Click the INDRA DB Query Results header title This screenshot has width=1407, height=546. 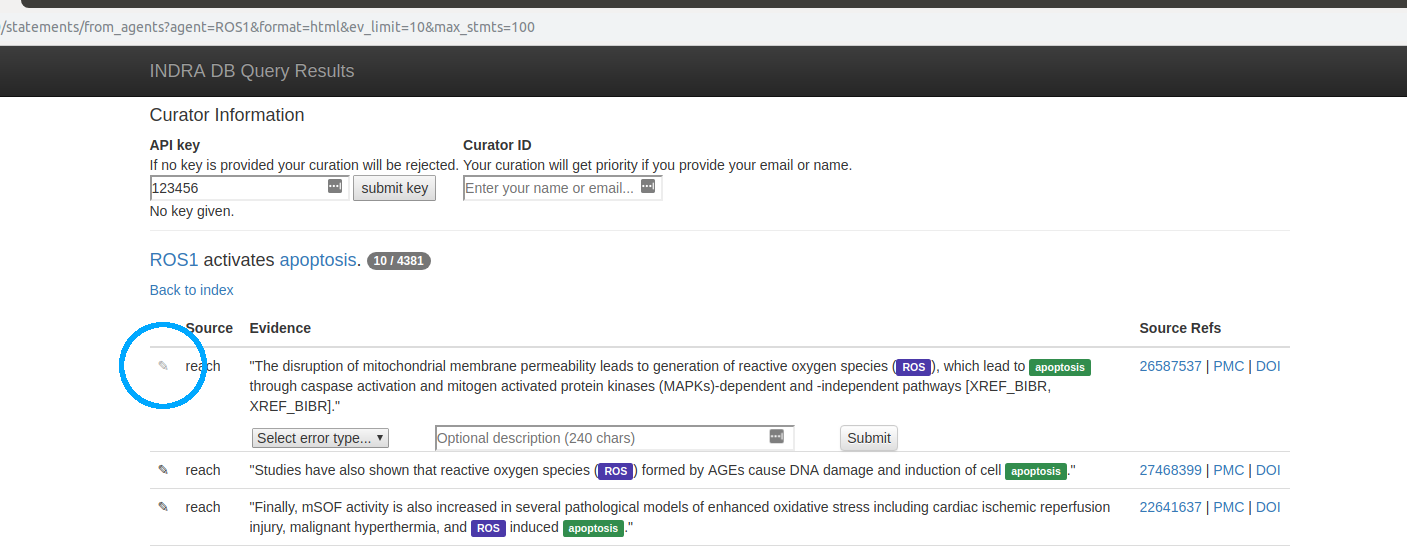(x=252, y=71)
